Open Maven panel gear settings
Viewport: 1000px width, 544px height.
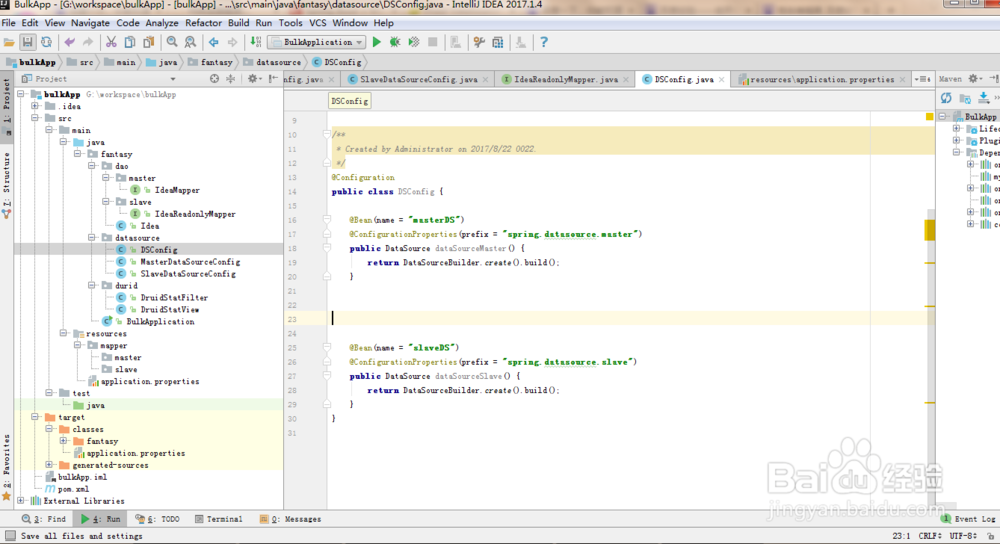(974, 78)
